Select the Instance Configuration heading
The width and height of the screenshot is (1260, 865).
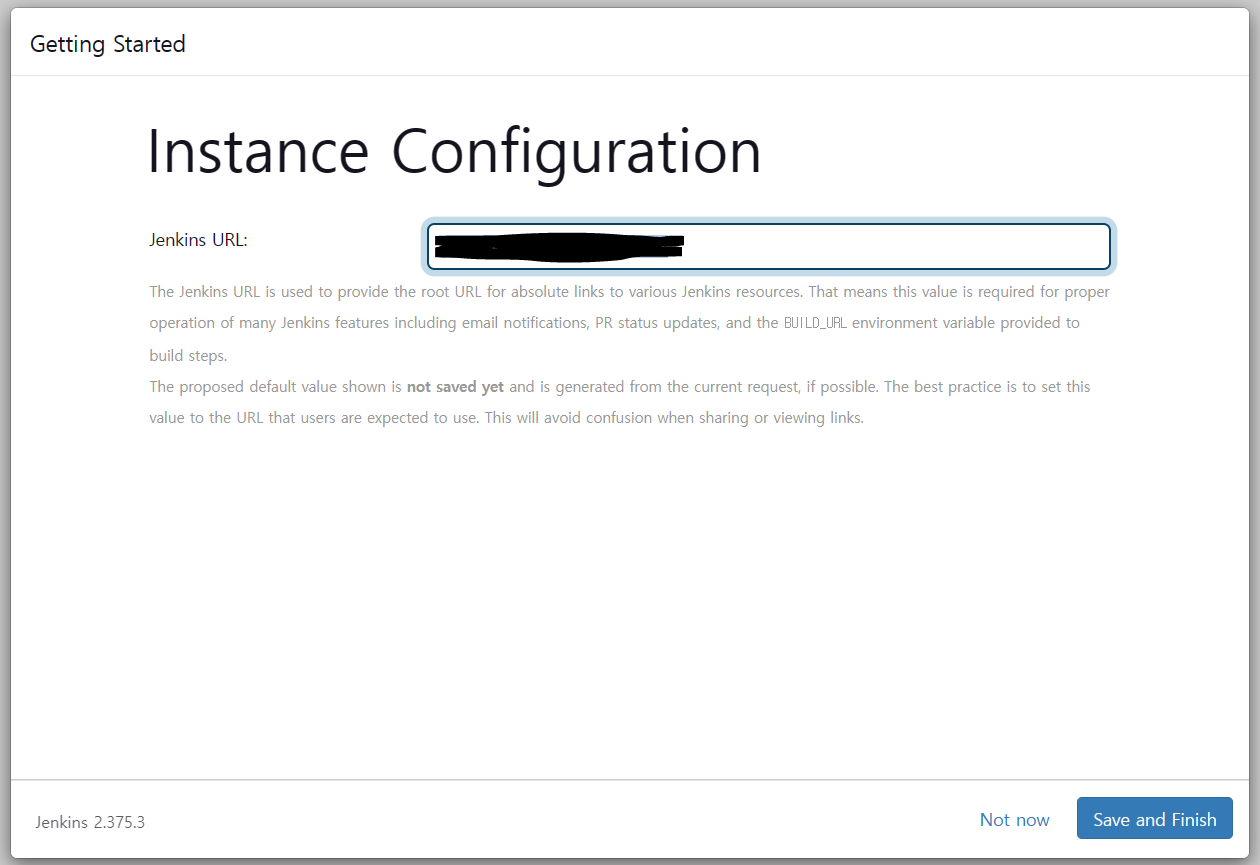454,151
